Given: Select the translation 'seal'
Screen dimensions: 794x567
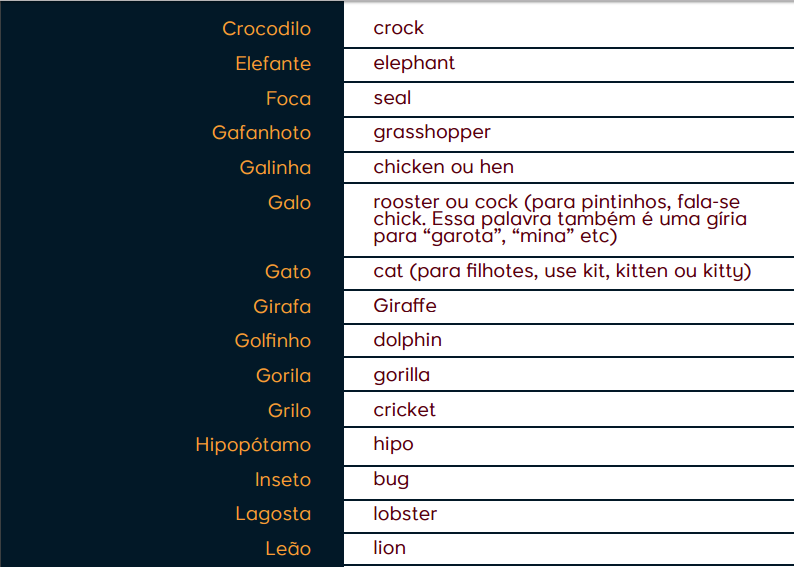Looking at the screenshot, I should coord(392,98).
